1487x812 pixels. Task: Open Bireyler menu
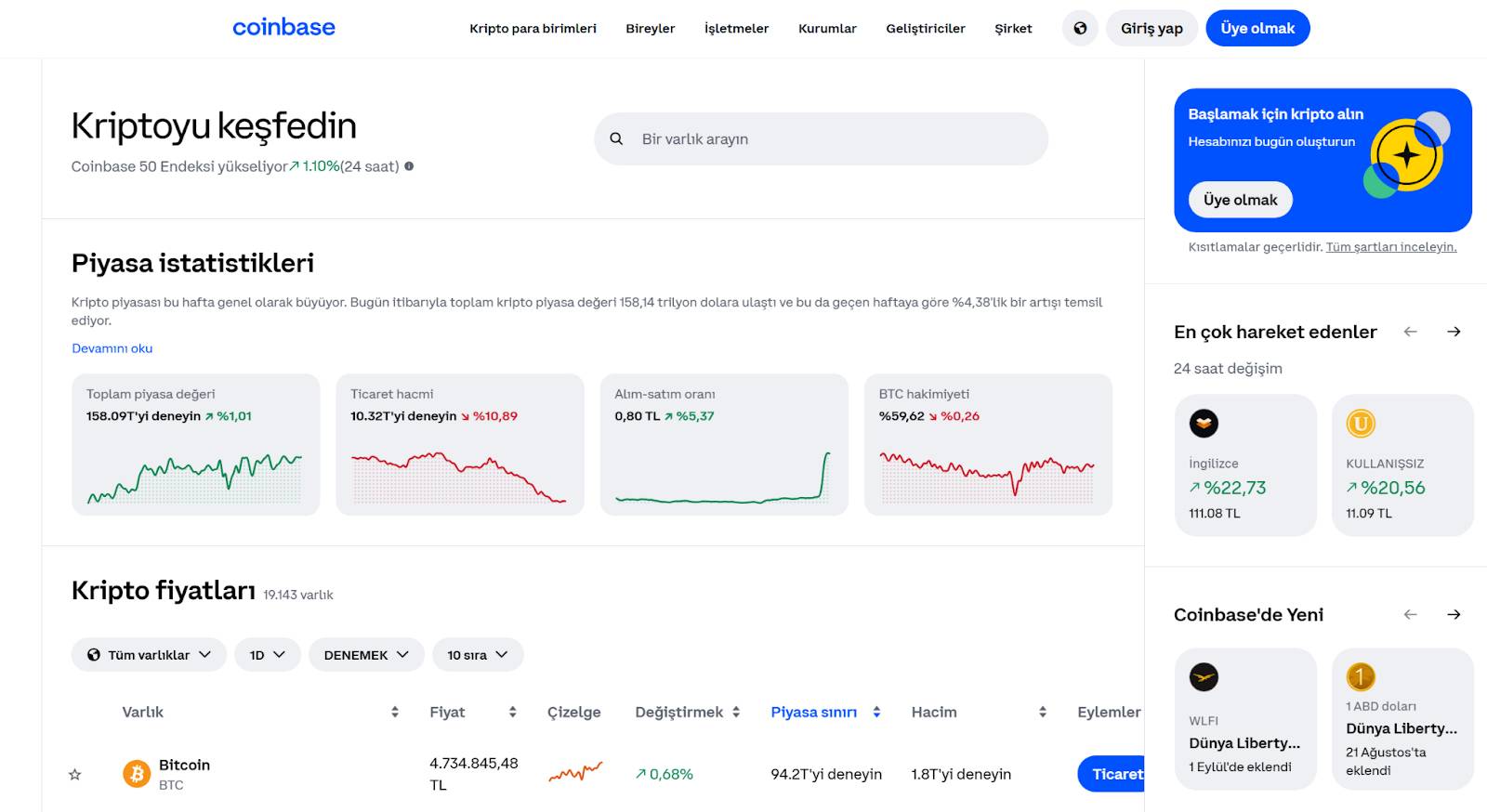pyautogui.click(x=651, y=29)
